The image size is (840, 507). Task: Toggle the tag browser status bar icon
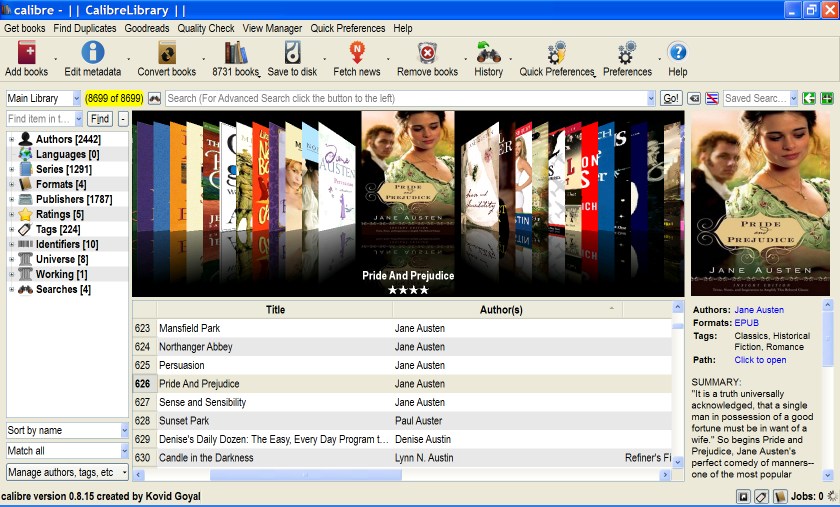pos(761,497)
